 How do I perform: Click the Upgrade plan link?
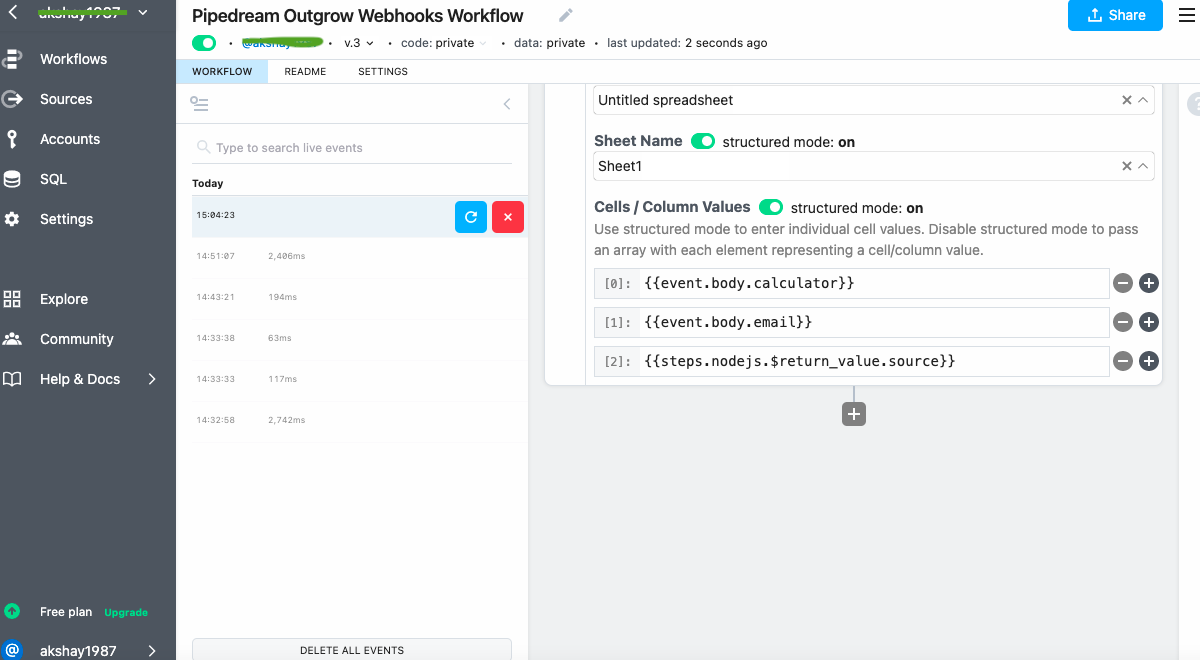coord(126,612)
